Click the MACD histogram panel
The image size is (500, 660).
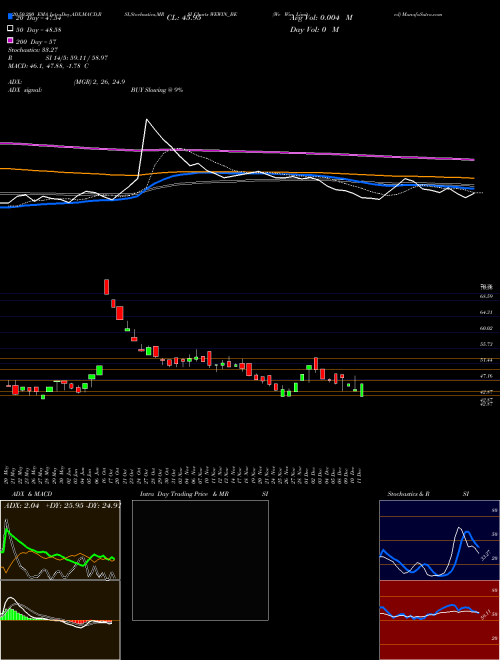click(60, 620)
